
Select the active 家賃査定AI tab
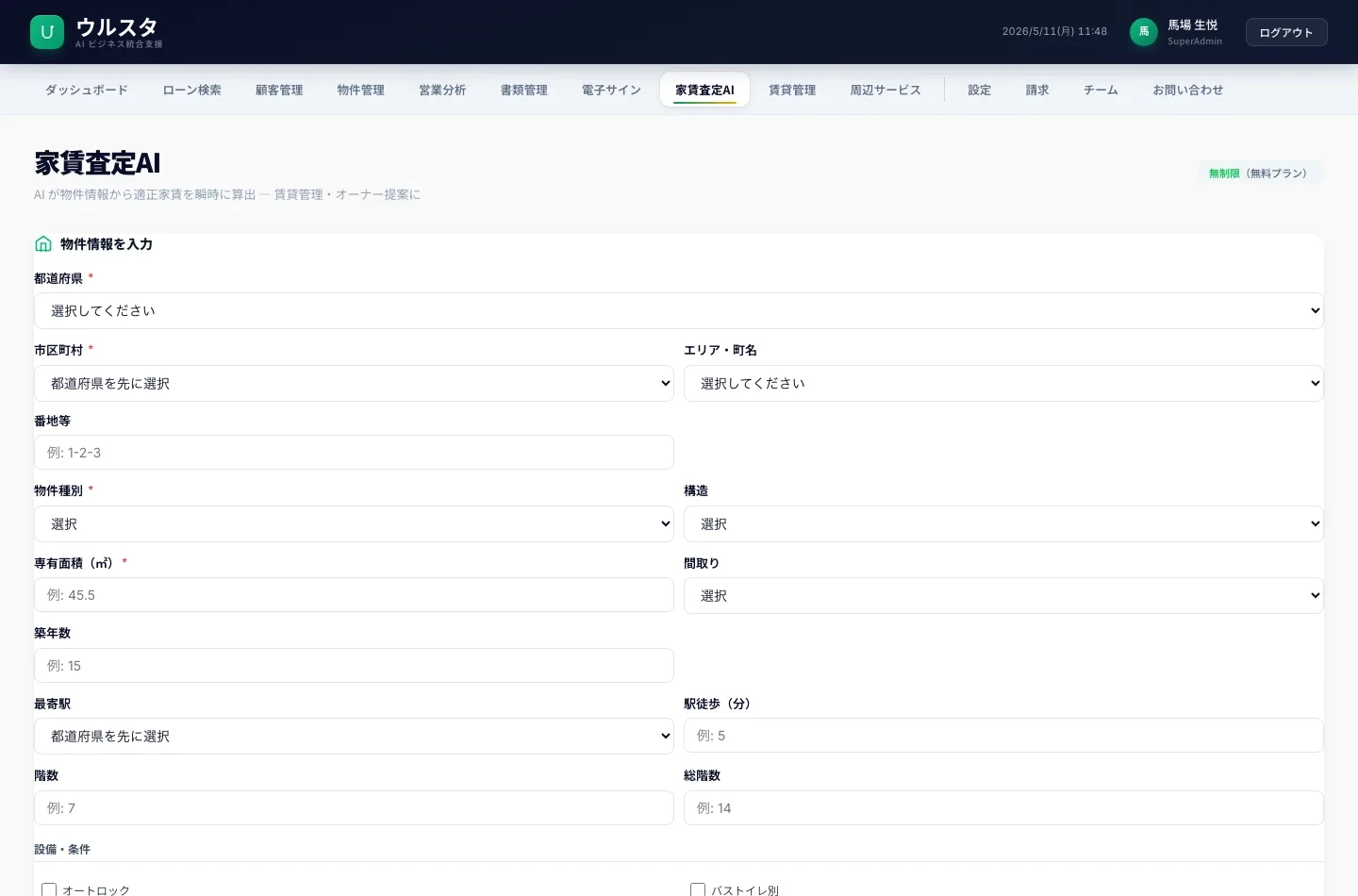(x=704, y=91)
